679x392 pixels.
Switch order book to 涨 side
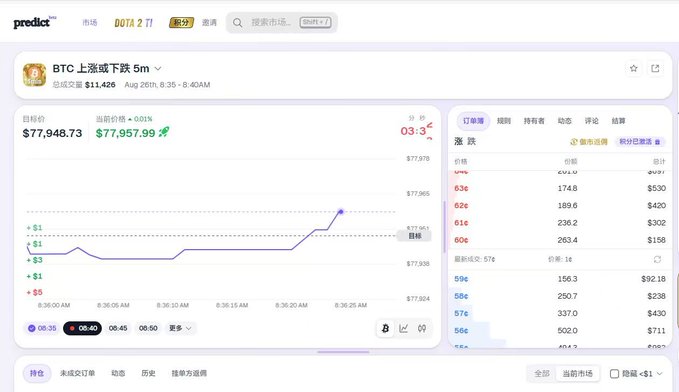point(459,141)
